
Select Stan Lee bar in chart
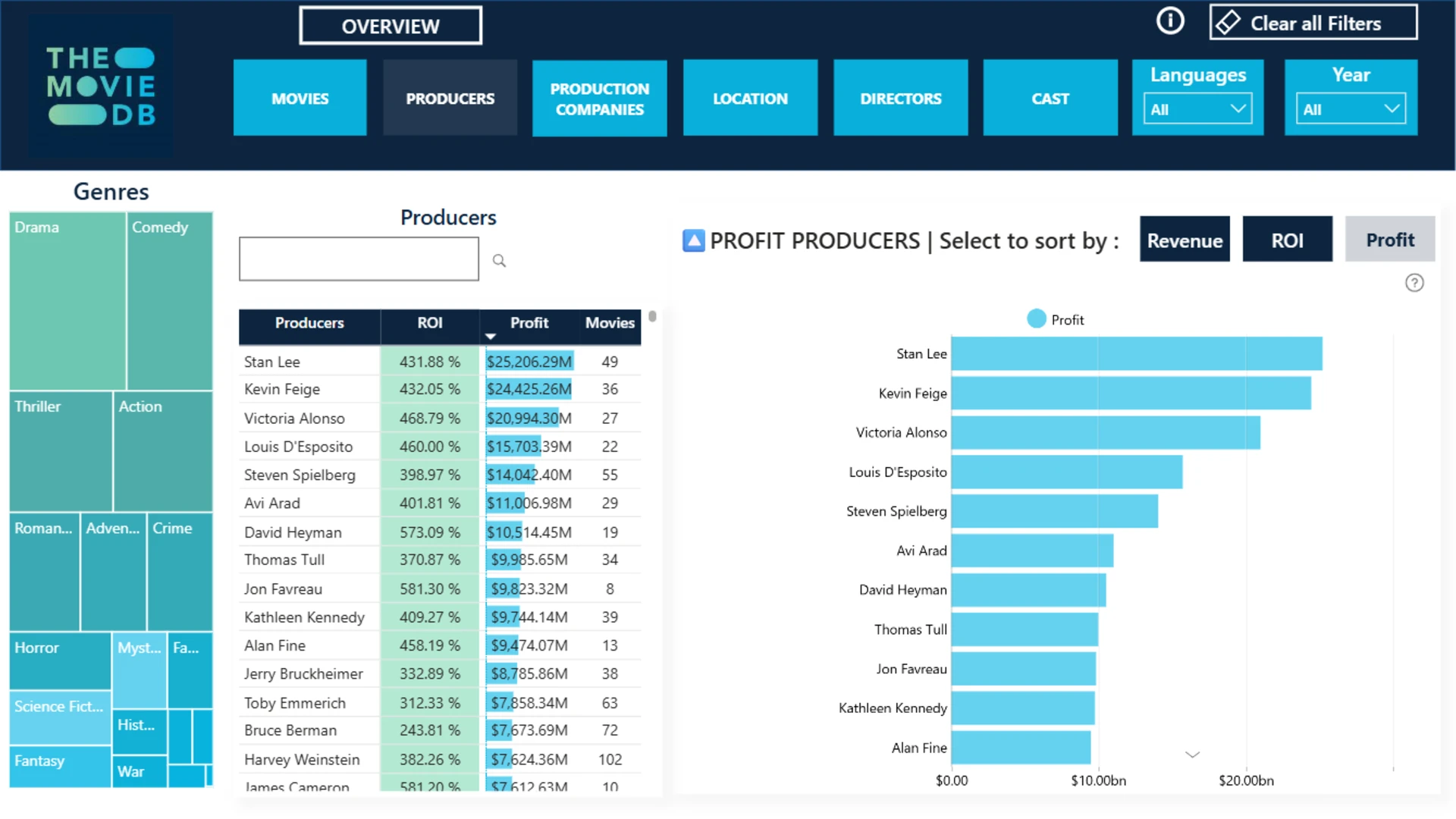[1137, 353]
